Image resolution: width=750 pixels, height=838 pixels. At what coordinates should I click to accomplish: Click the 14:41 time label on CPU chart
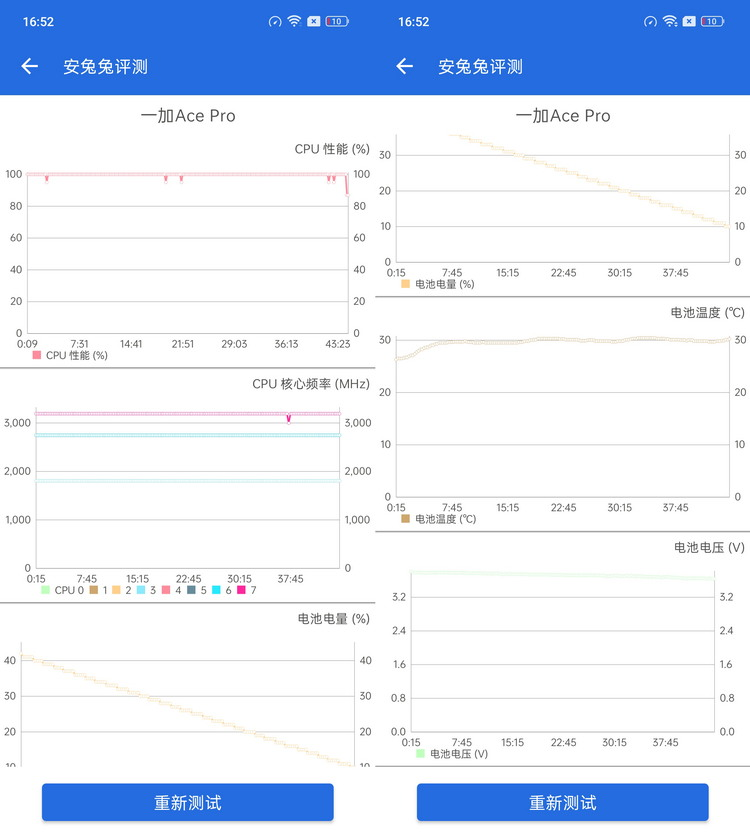(131, 344)
